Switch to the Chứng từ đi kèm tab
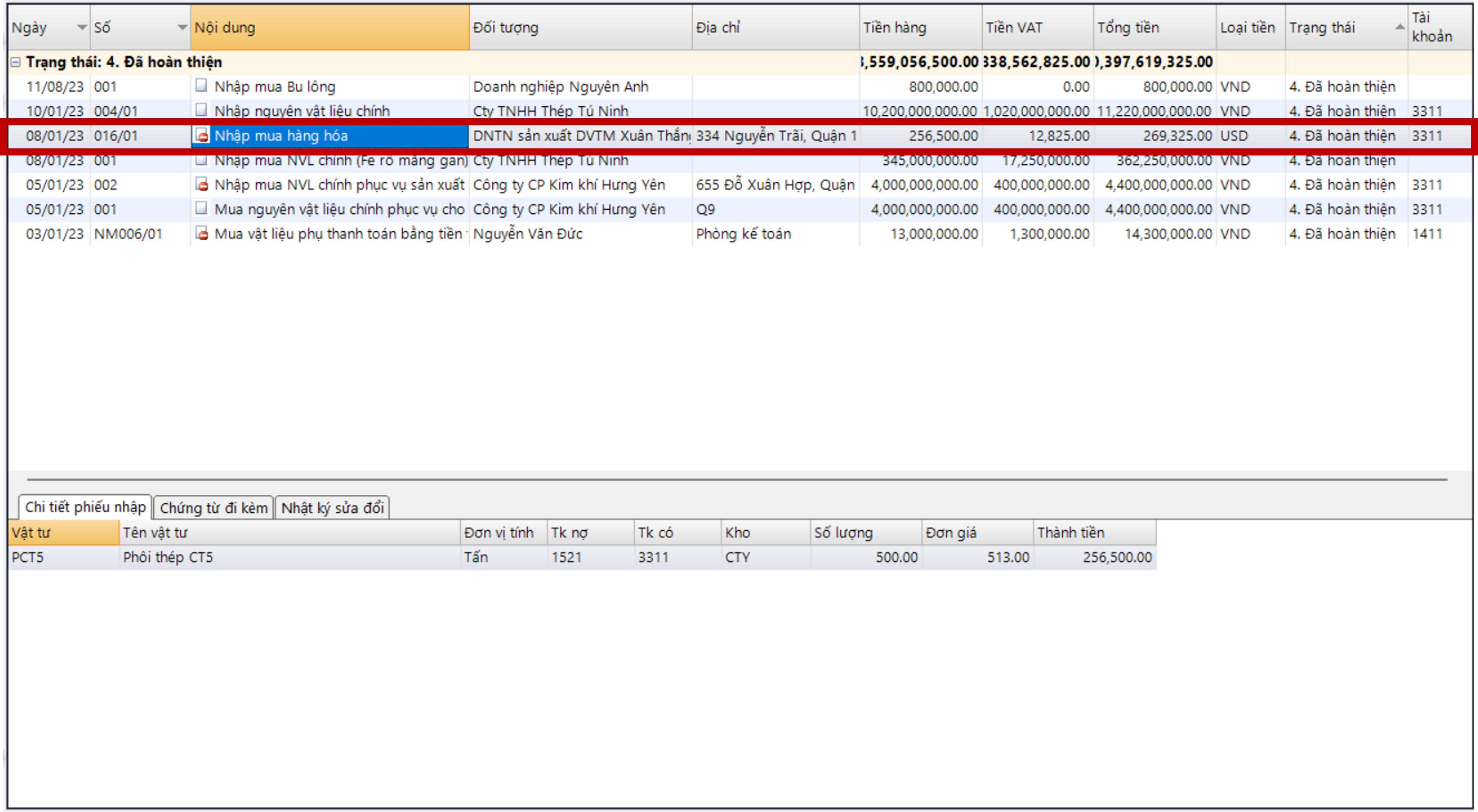The height and width of the screenshot is (812, 1478). (213, 508)
